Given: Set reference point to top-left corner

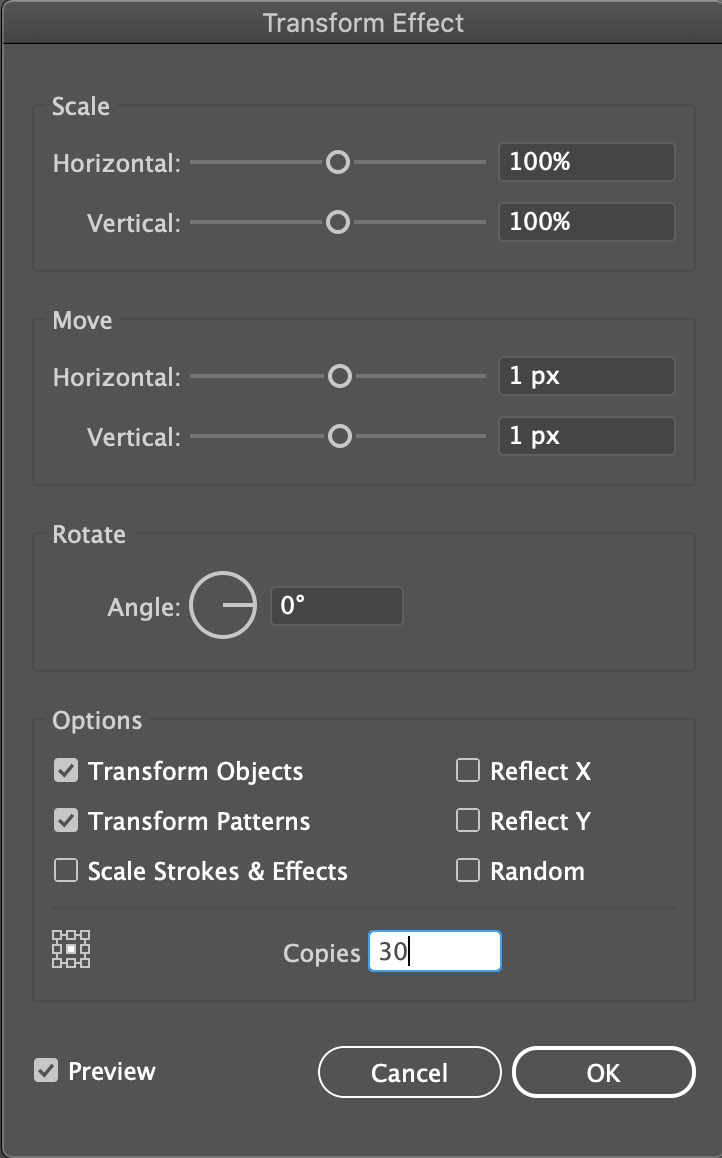Looking at the screenshot, I should coord(57,935).
